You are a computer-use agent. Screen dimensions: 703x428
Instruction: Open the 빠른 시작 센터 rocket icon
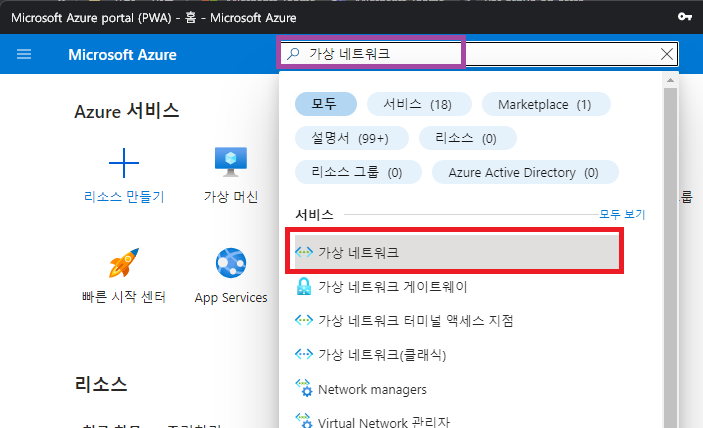pos(124,263)
